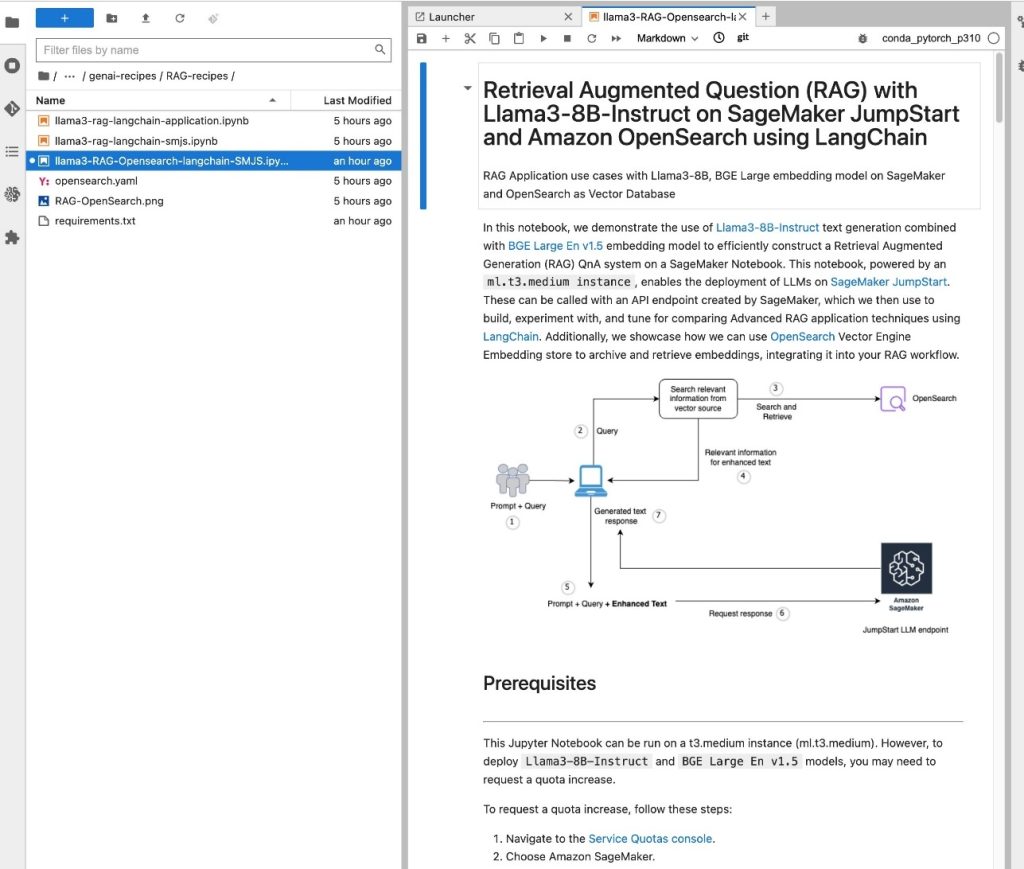Restart the kernel
Viewport: 1024px width, 869px height.
coord(592,38)
